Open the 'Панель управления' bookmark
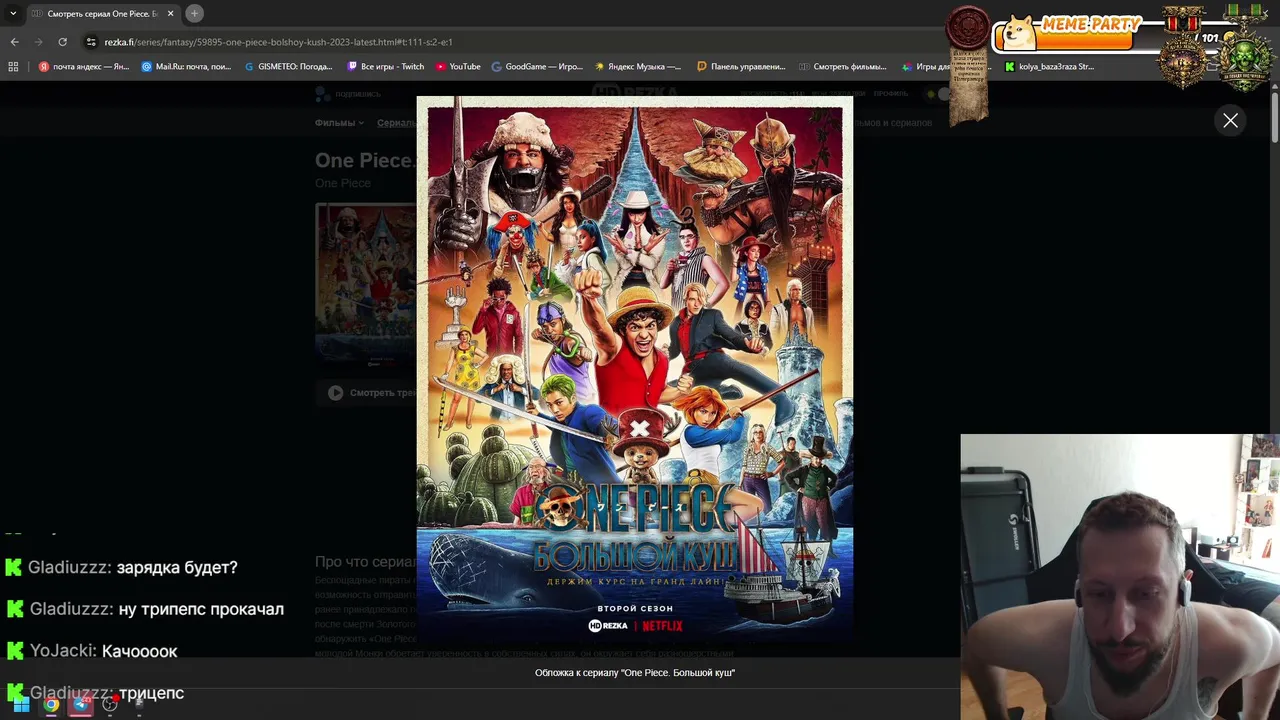Image resolution: width=1280 pixels, height=720 pixels. point(741,67)
